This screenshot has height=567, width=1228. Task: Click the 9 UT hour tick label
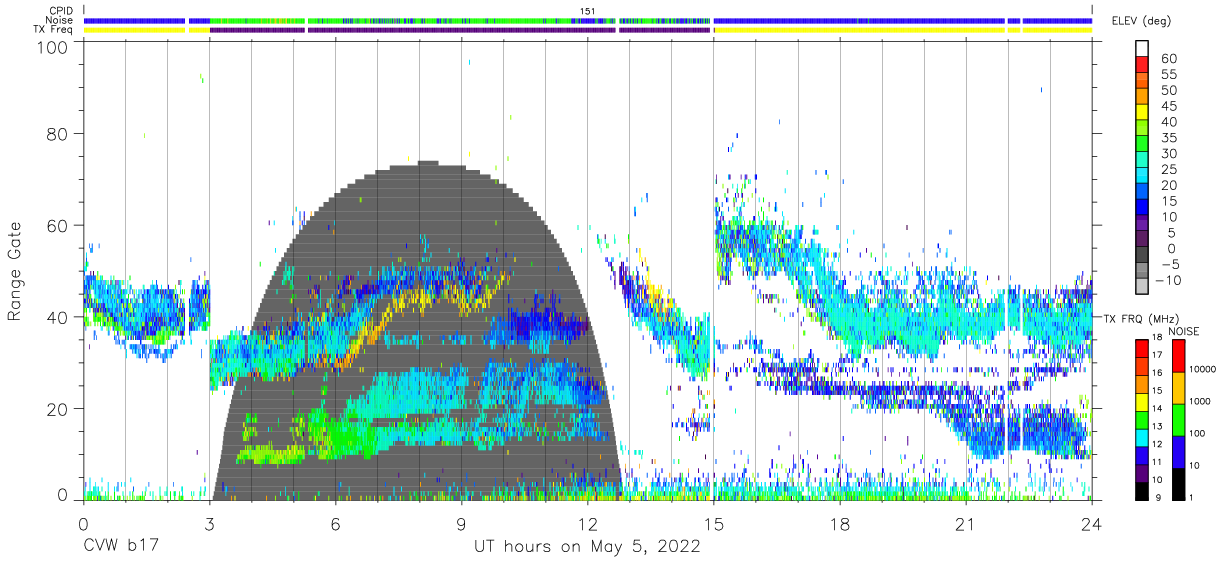click(x=462, y=525)
